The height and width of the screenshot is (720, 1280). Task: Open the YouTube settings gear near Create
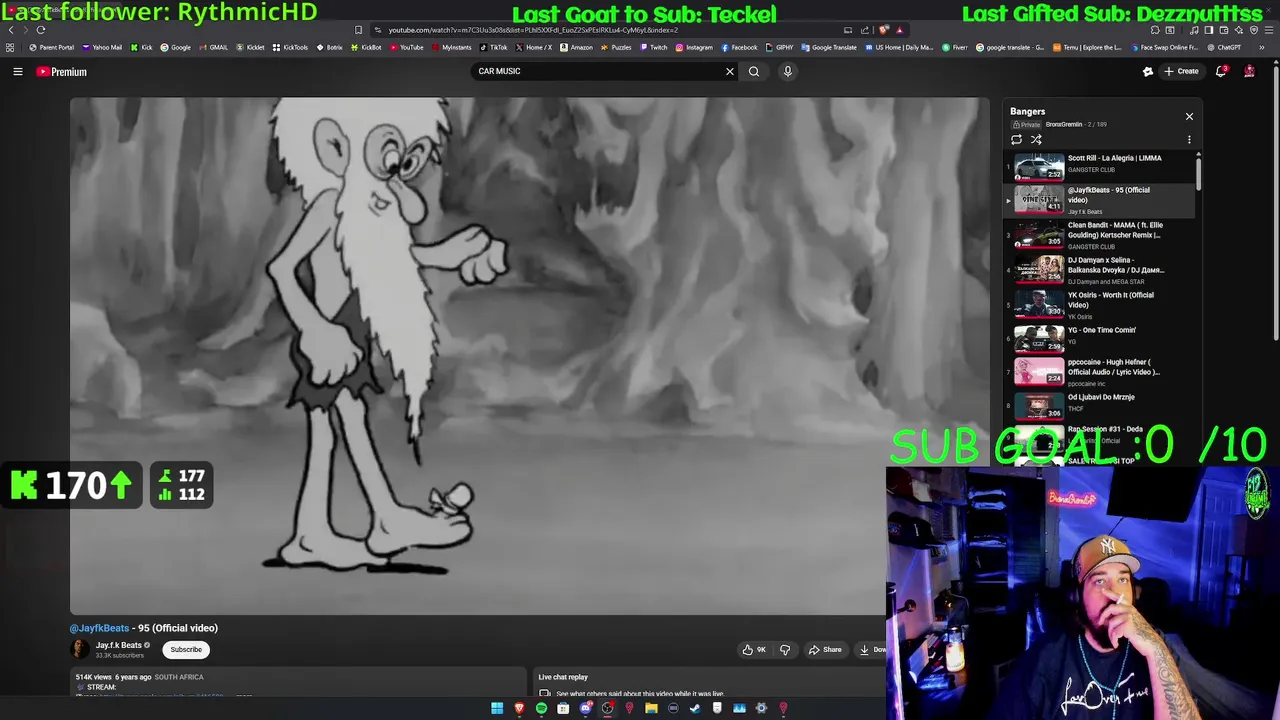[1148, 71]
